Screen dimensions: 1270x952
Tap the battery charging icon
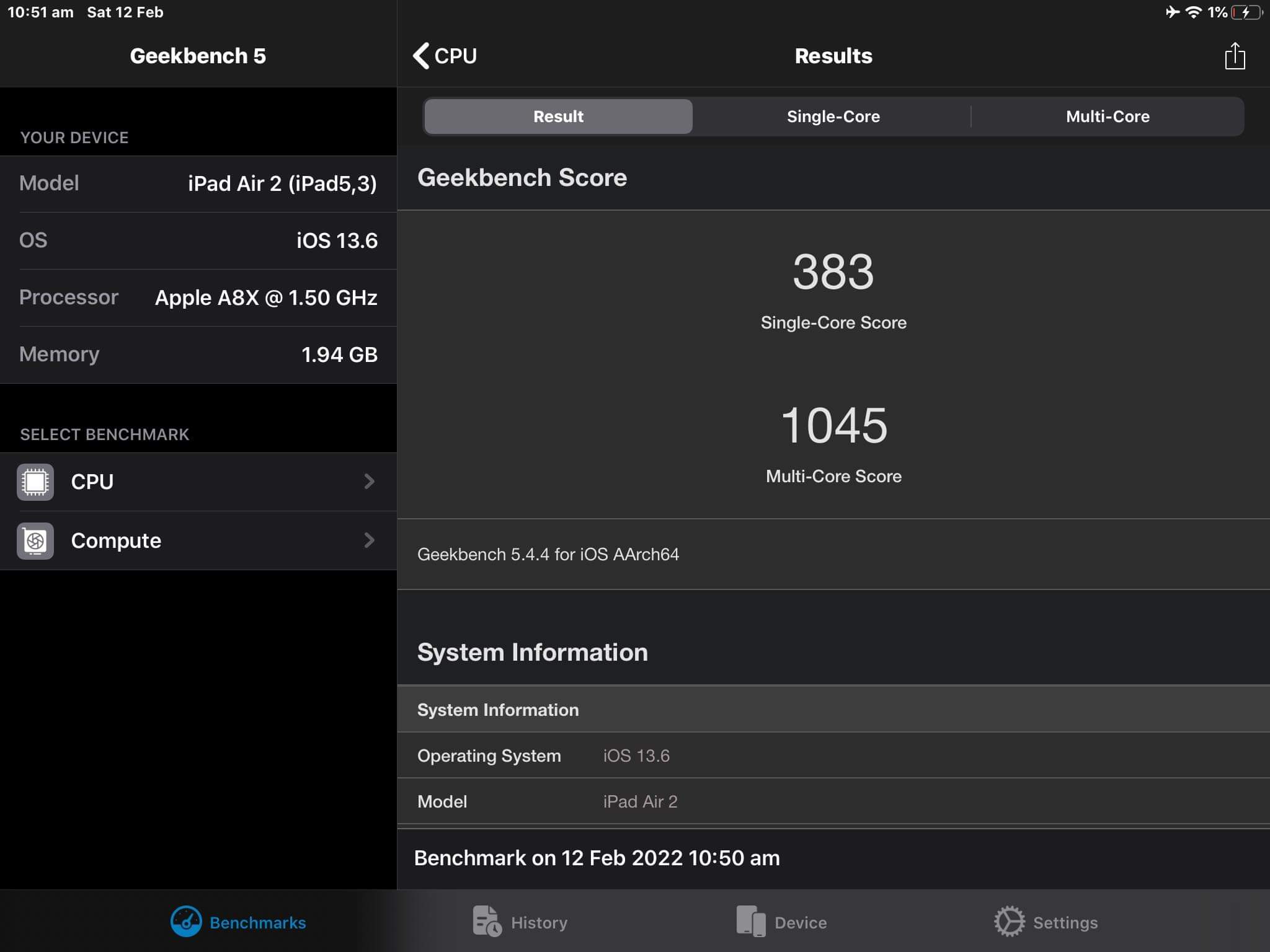(x=1246, y=12)
